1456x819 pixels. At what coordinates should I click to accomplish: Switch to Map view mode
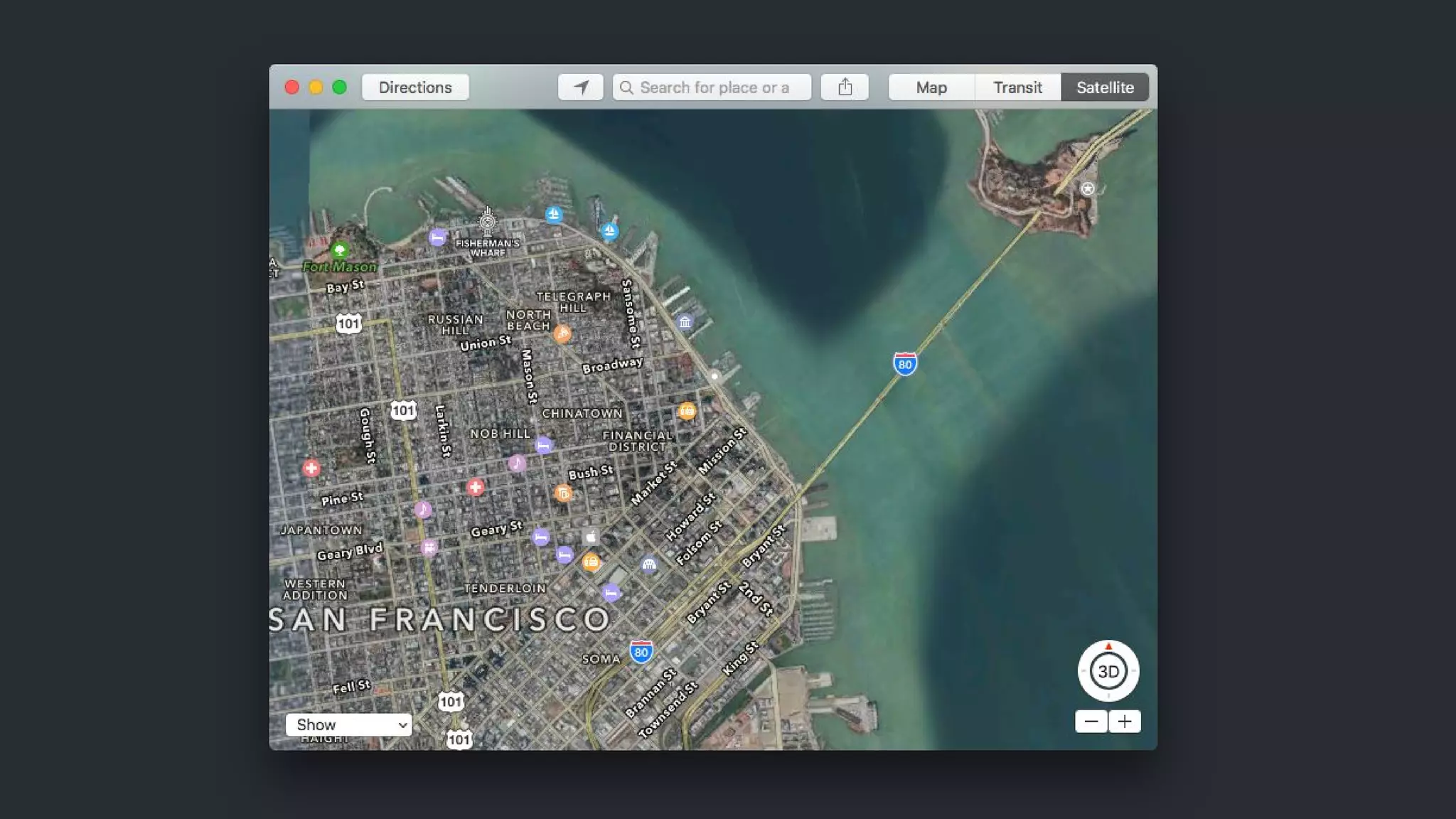(x=931, y=87)
